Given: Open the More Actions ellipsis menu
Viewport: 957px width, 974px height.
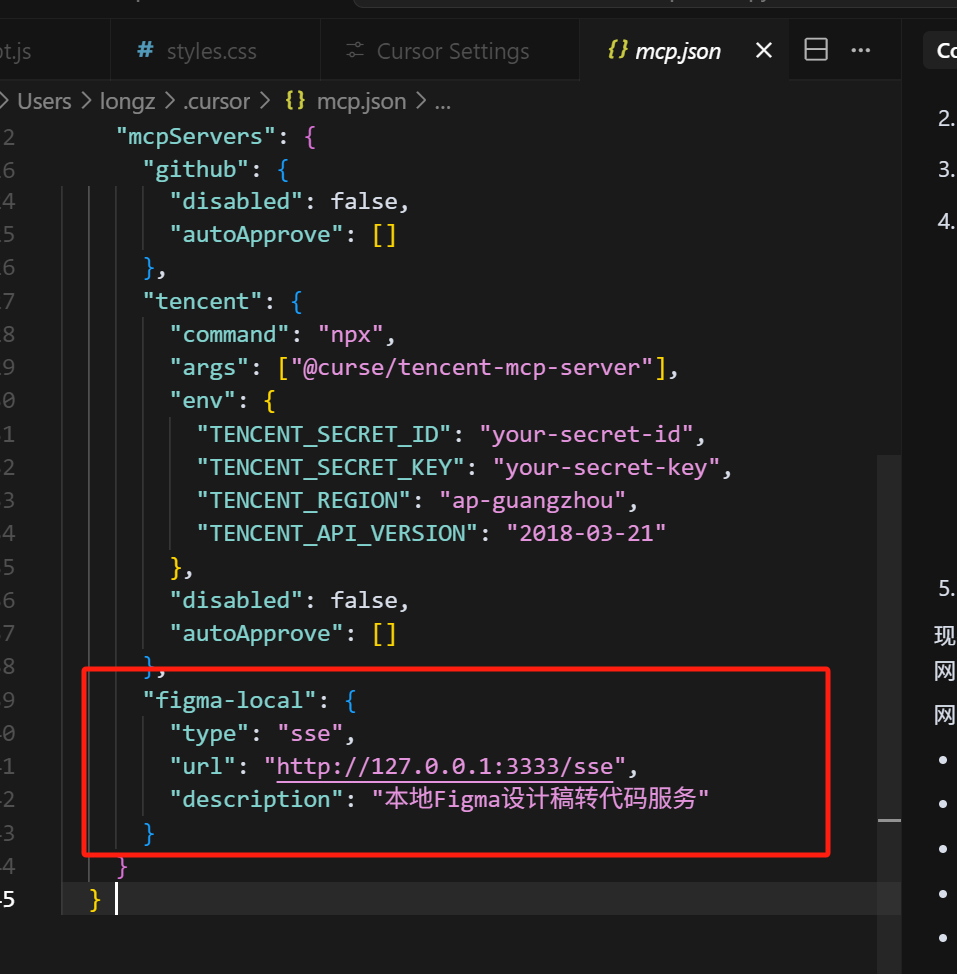Looking at the screenshot, I should (860, 50).
